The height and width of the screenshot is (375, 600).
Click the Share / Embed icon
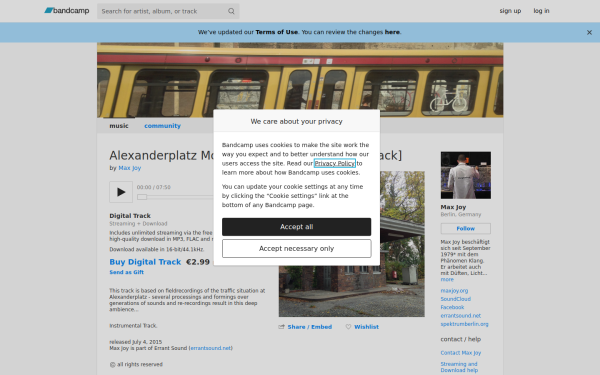pyautogui.click(x=282, y=327)
